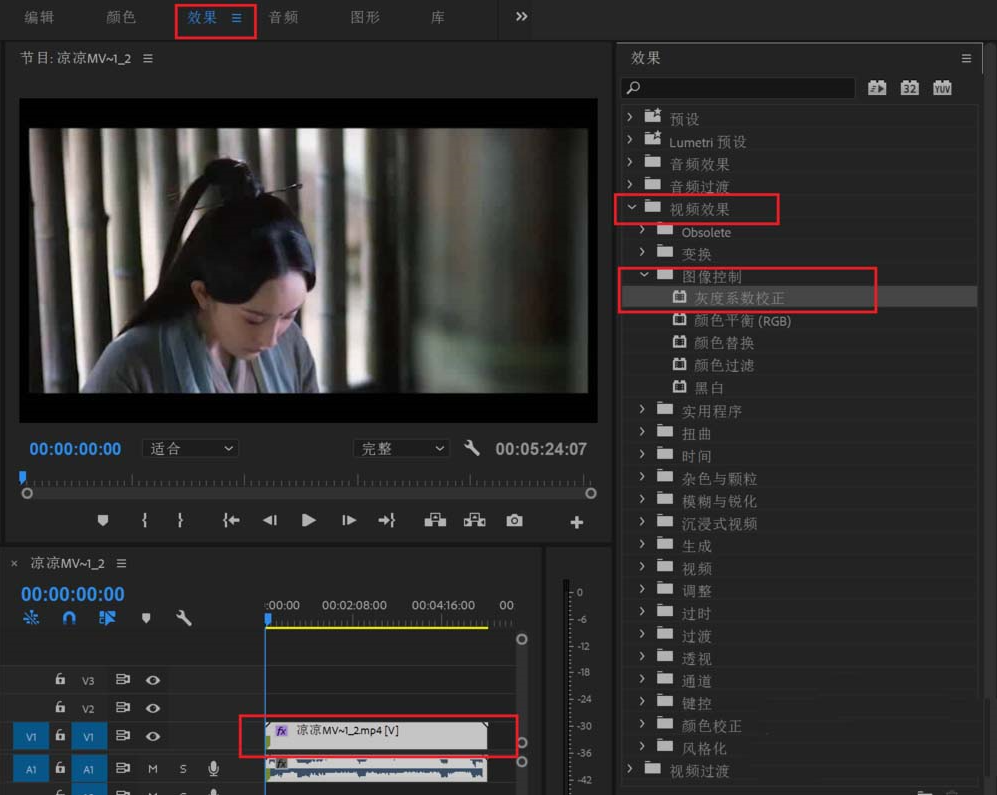Viewport: 997px width, 795px height.
Task: Open the Button Editor plus icon
Action: pyautogui.click(x=575, y=520)
